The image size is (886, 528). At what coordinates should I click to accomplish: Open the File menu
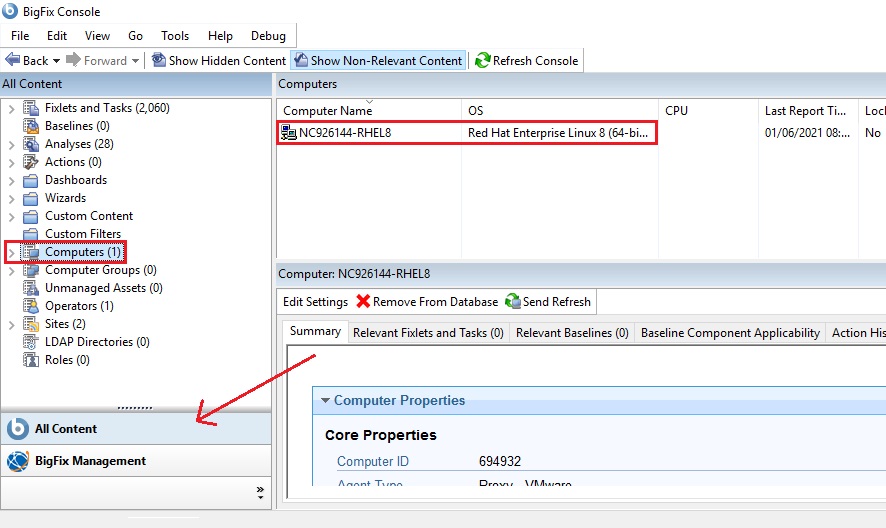(20, 36)
